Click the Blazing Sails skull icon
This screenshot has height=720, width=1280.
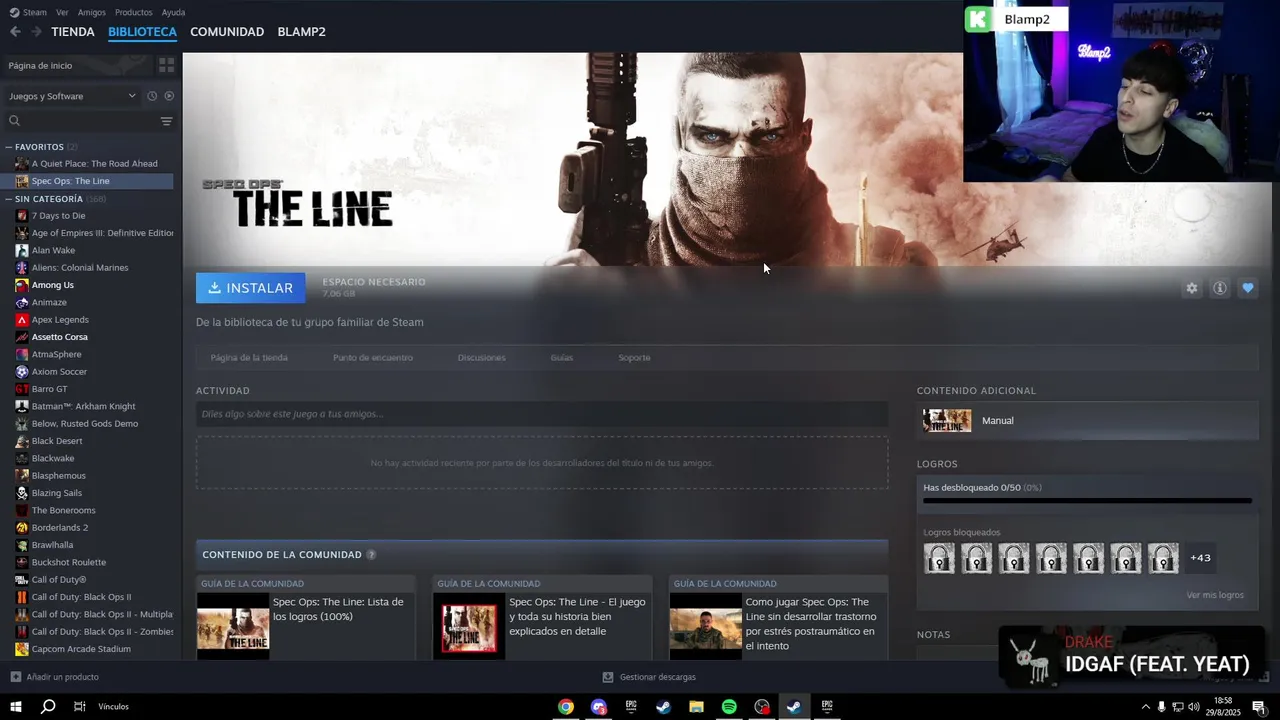point(22,493)
